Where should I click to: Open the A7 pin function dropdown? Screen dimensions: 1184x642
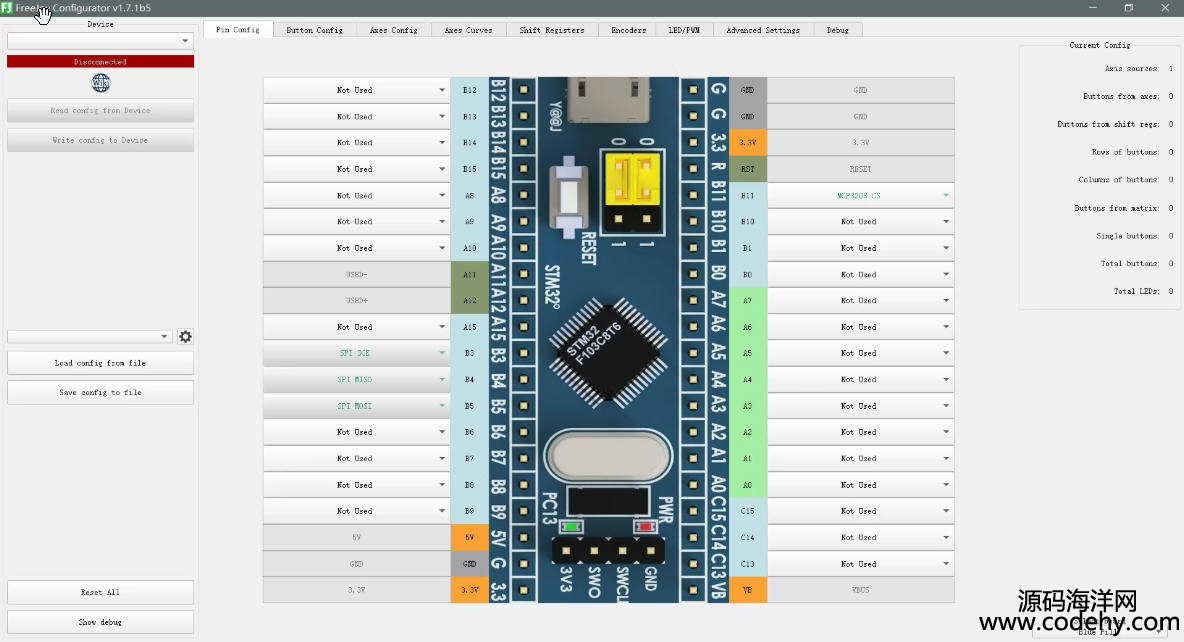tap(861, 301)
